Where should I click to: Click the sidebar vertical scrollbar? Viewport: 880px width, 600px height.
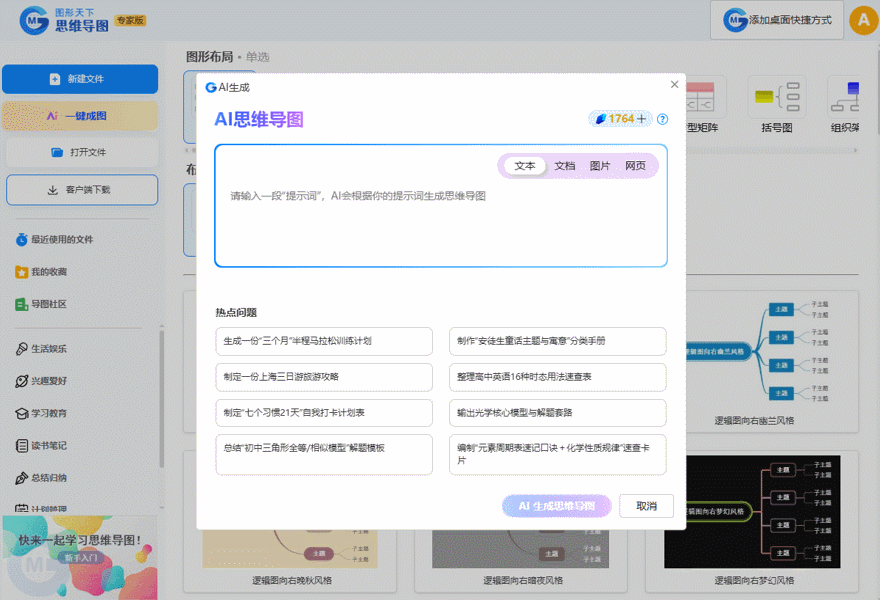point(162,399)
